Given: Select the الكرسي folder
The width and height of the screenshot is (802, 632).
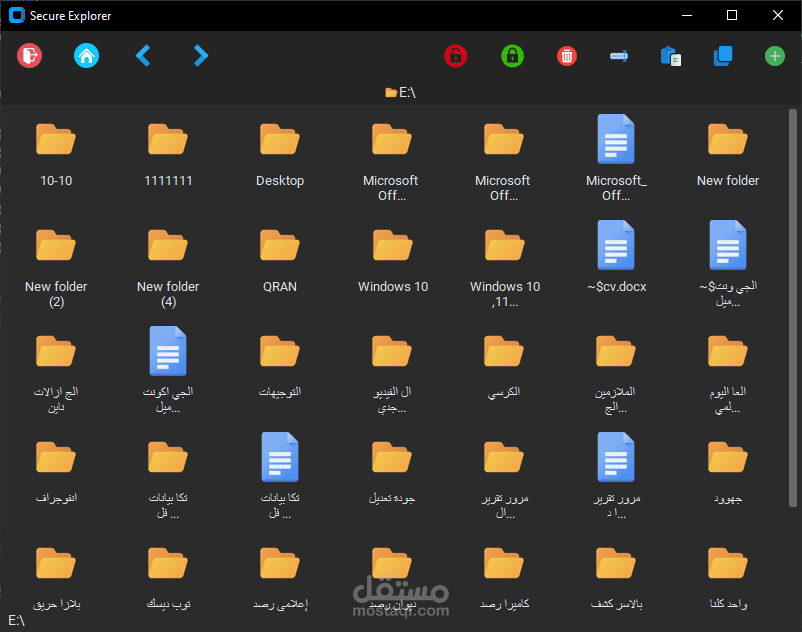Looking at the screenshot, I should click(504, 367).
